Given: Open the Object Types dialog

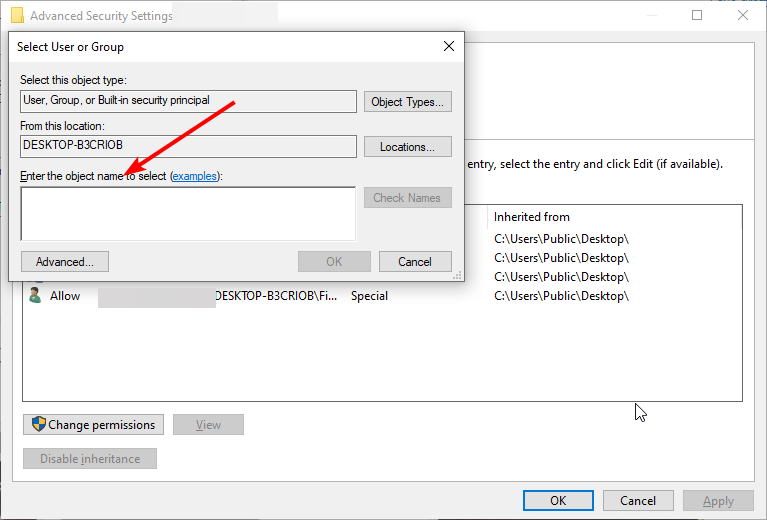Looking at the screenshot, I should 407,102.
